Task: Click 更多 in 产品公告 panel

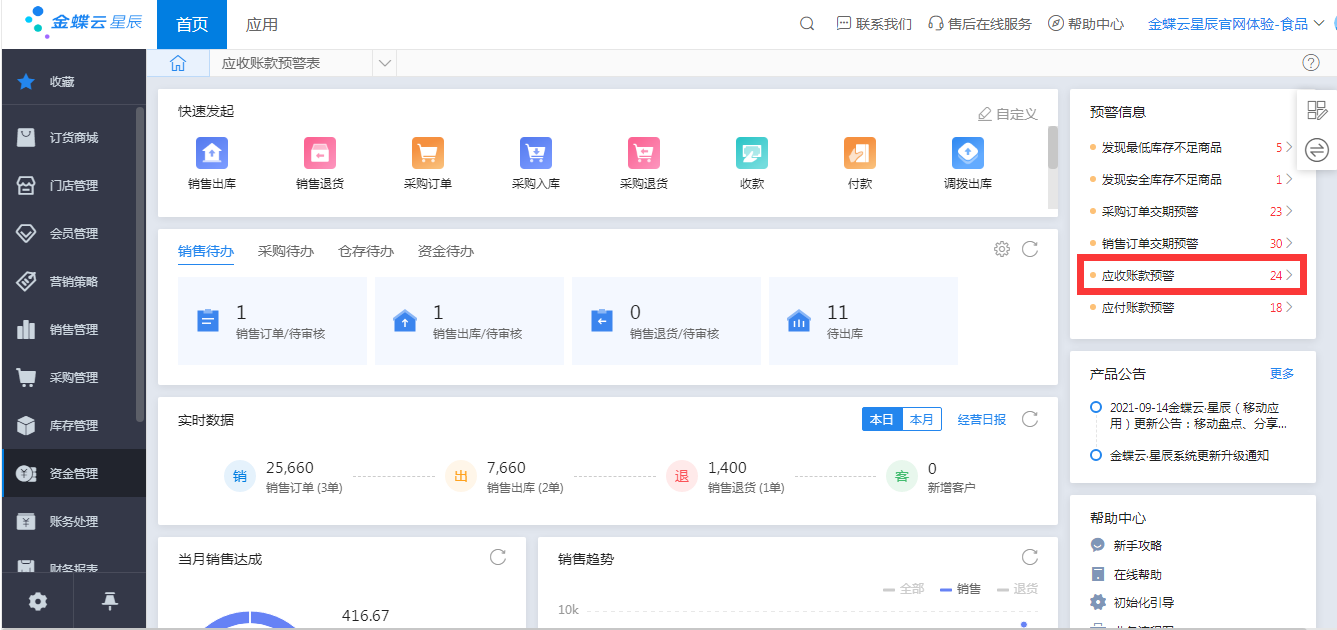Action: coord(1281,374)
